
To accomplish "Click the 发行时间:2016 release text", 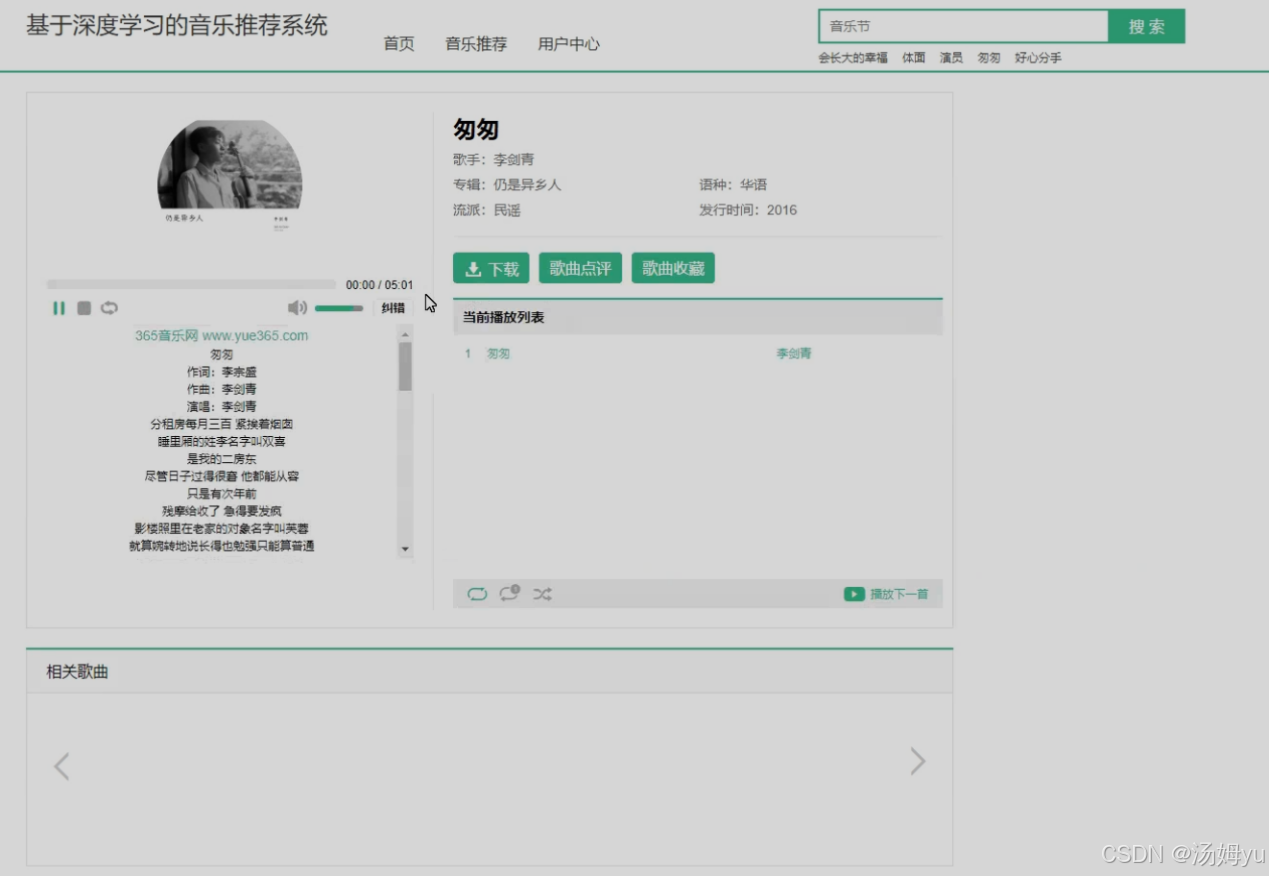I will point(748,210).
